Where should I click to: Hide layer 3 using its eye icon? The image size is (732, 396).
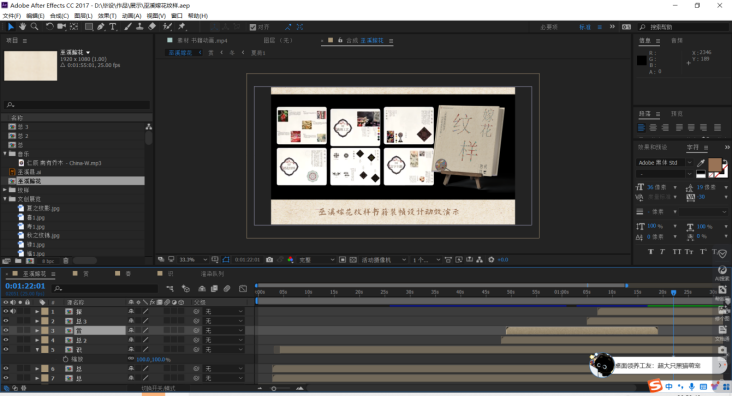[x=6, y=330]
